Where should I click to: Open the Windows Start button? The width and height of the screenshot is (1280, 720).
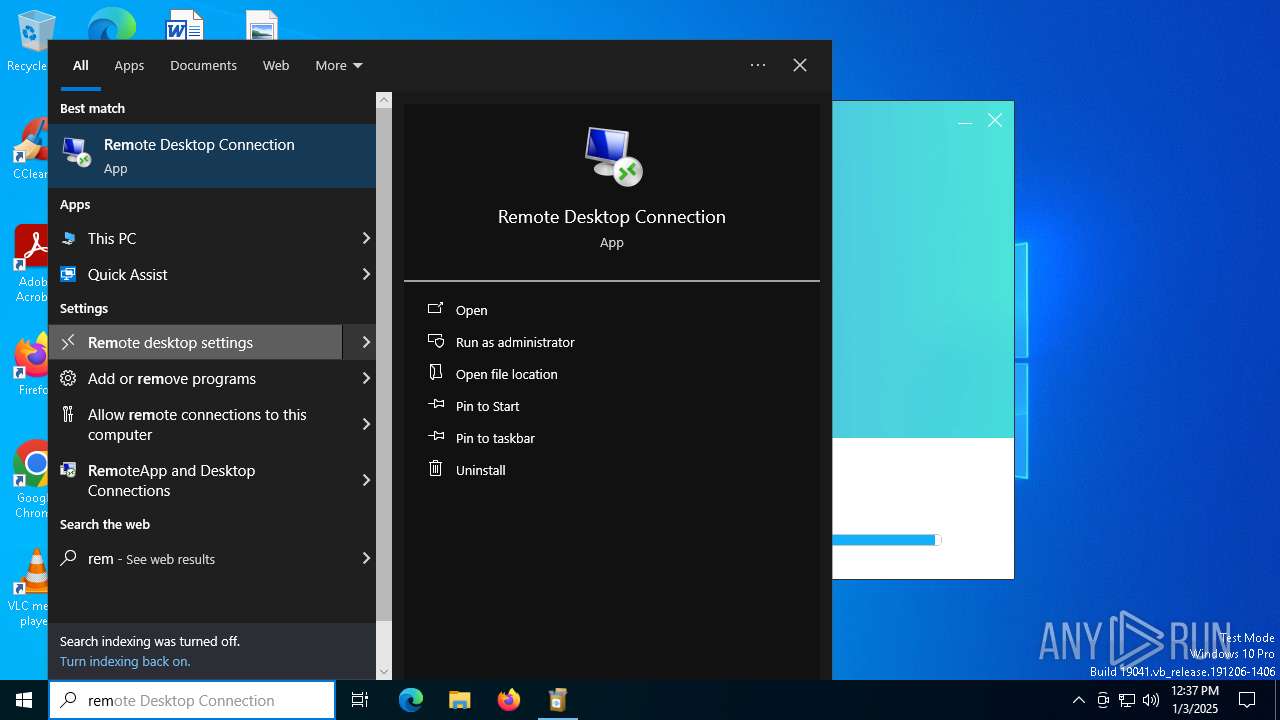tap(24, 700)
